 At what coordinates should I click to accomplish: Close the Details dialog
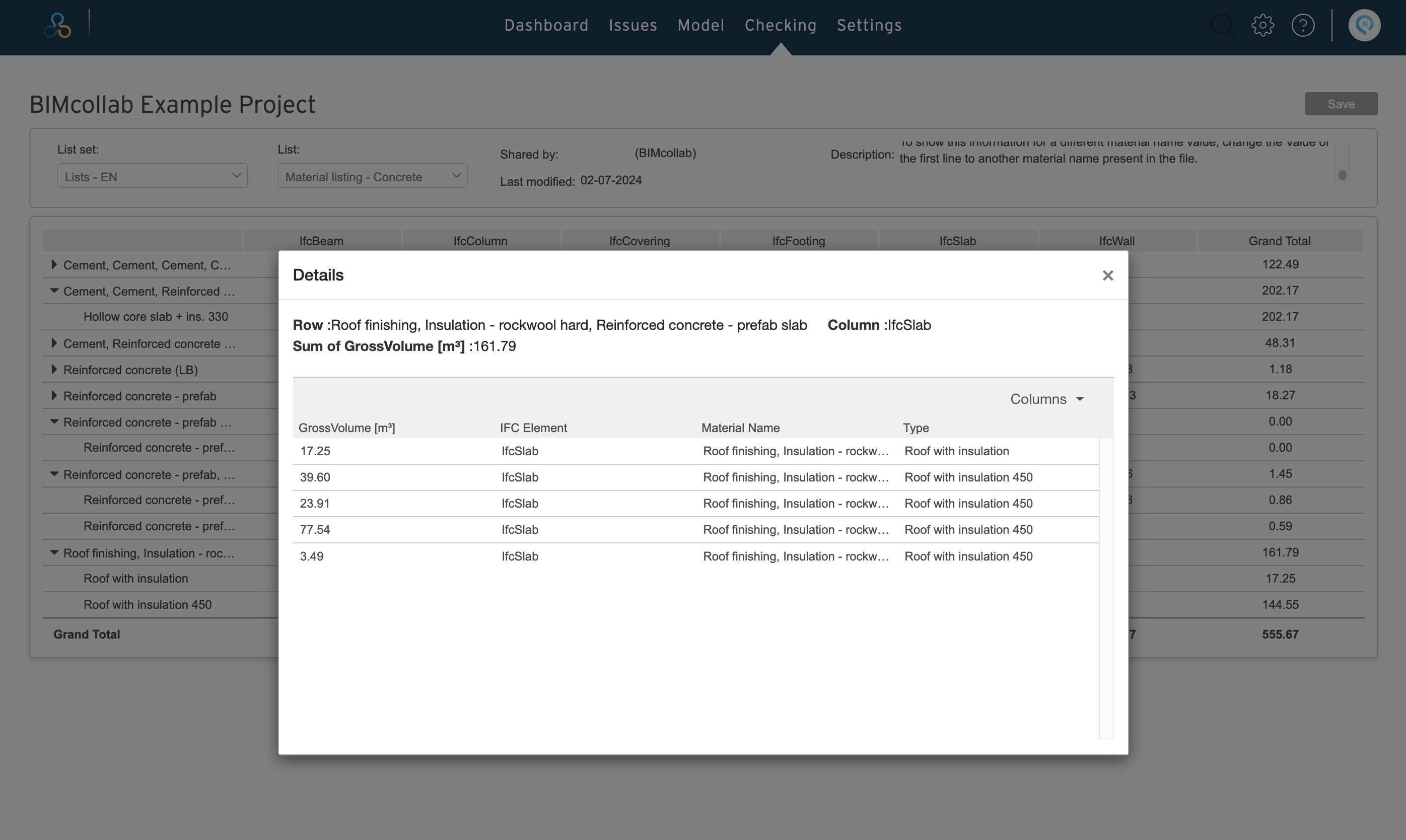(x=1108, y=275)
